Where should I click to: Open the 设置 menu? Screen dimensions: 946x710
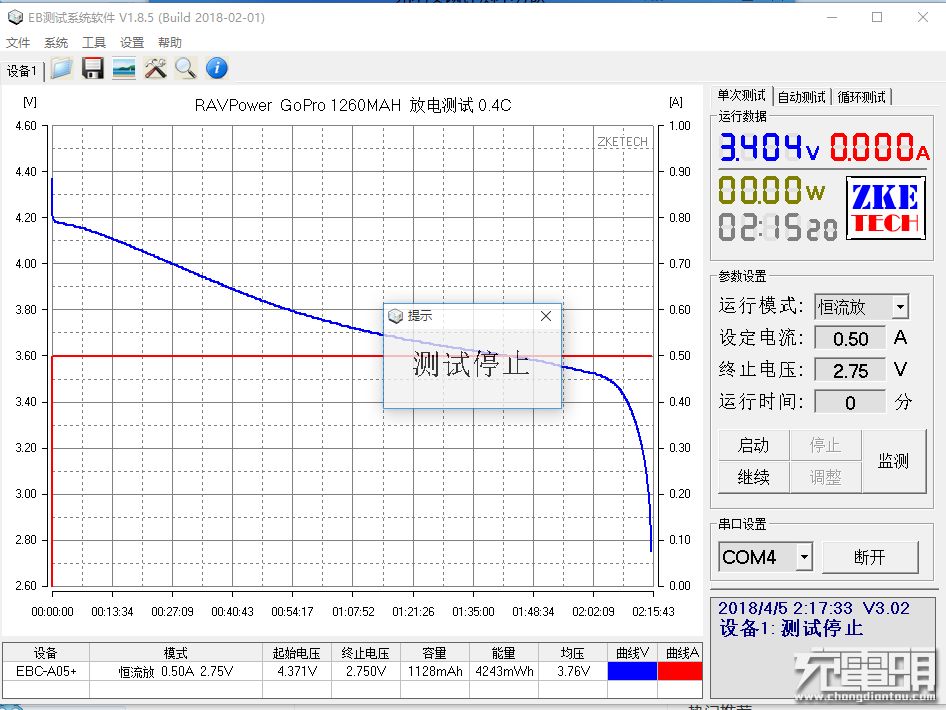click(x=132, y=43)
